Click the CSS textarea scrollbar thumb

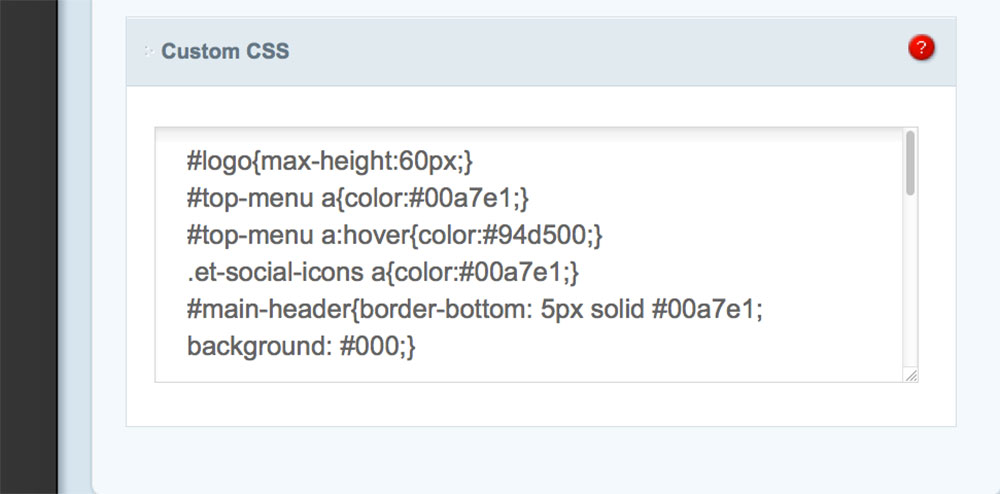(909, 163)
